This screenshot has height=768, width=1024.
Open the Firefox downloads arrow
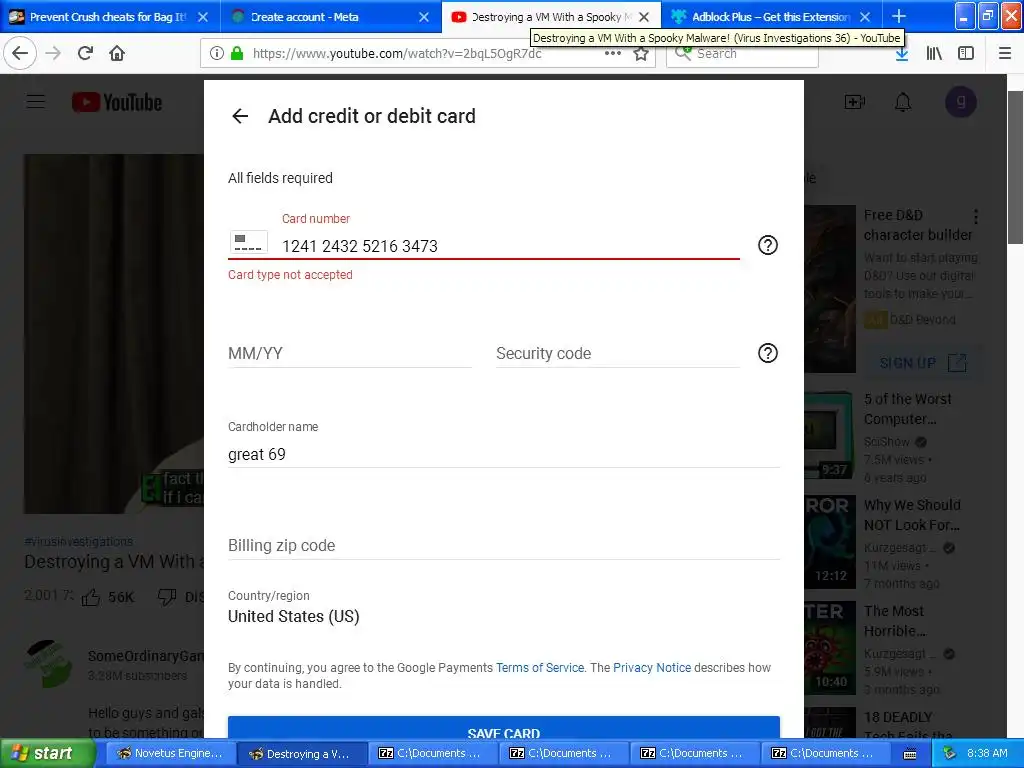pos(902,54)
